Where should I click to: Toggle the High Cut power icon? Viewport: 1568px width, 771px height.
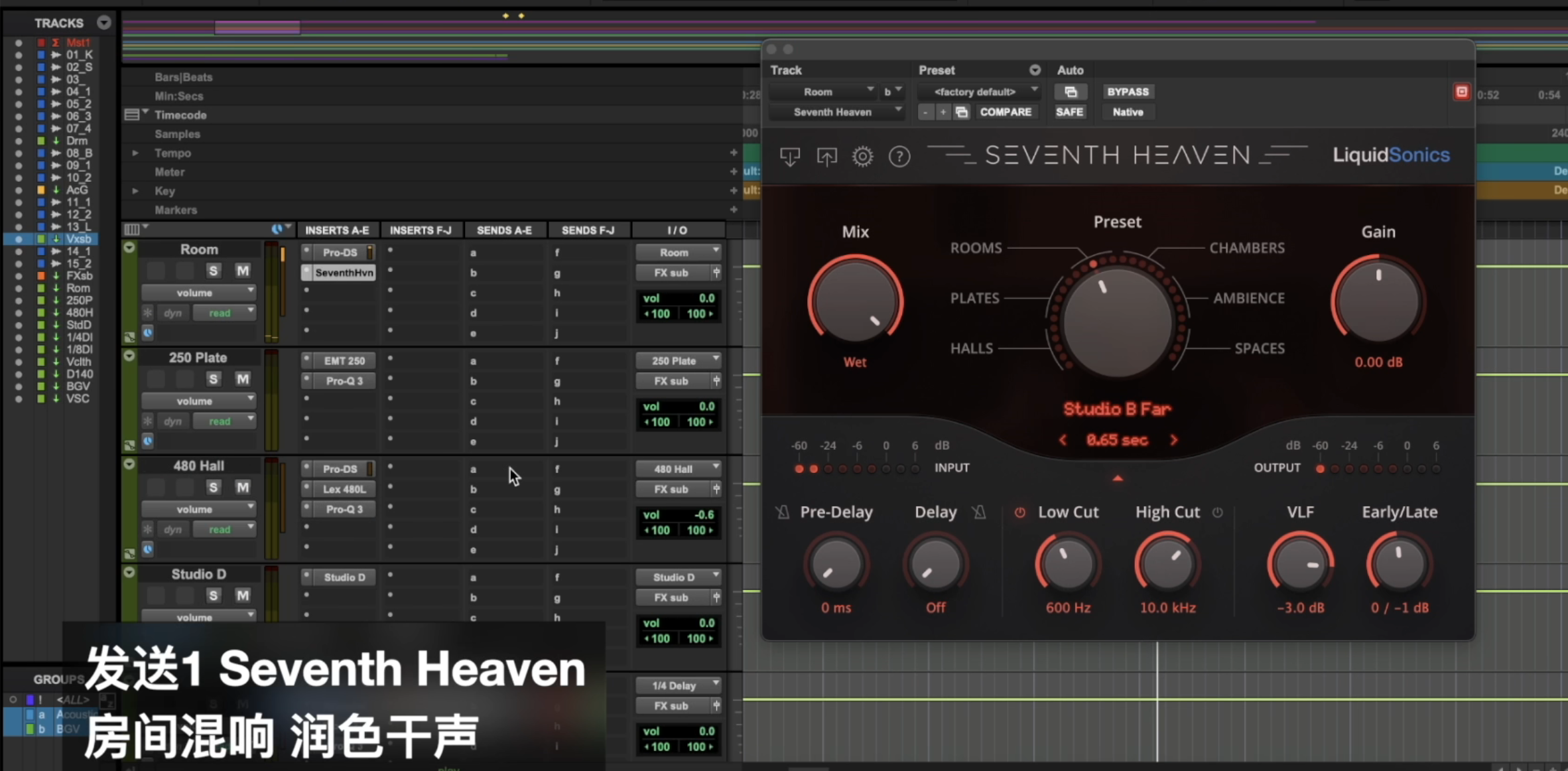click(1218, 512)
